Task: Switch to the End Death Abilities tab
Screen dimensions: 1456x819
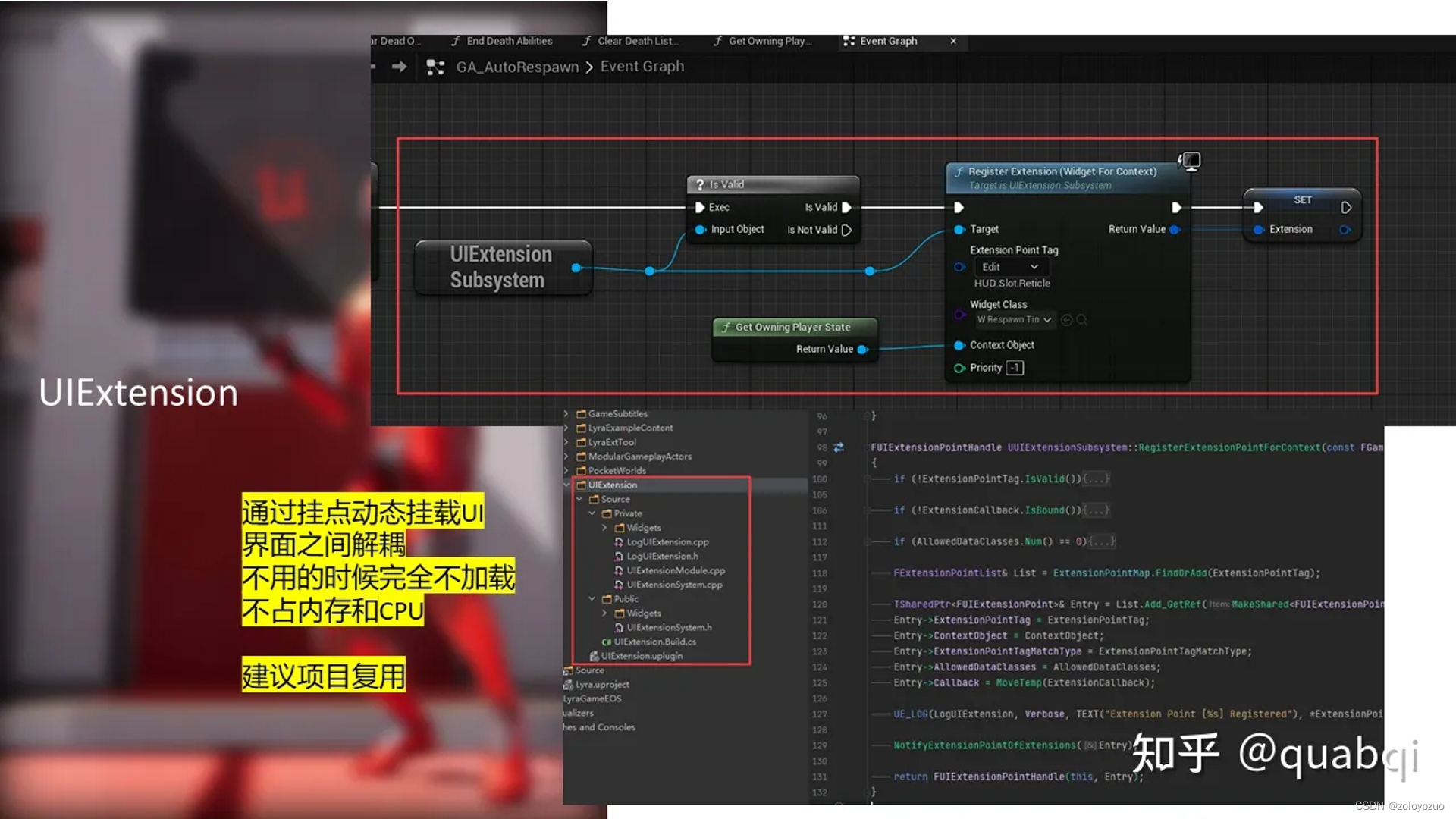Action: [508, 41]
